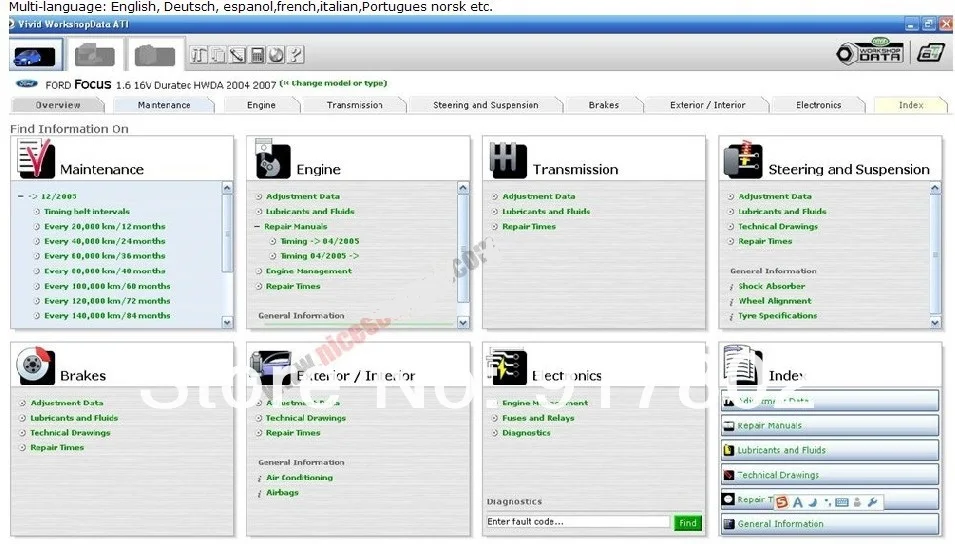This screenshot has height=544, width=955.
Task: Switch to Exterior / Interior tab
Action: coord(707,105)
